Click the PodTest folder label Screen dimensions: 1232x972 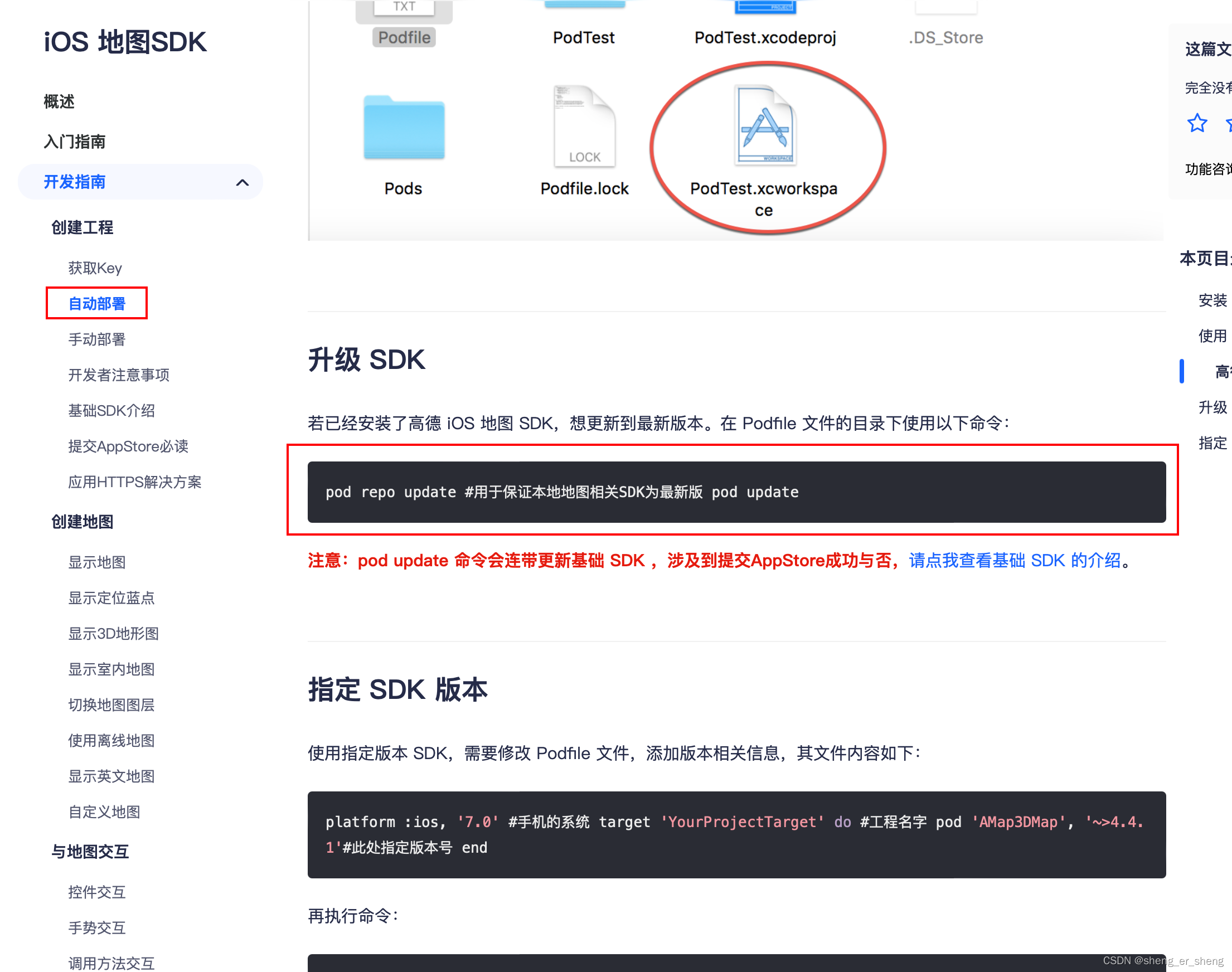tap(584, 37)
